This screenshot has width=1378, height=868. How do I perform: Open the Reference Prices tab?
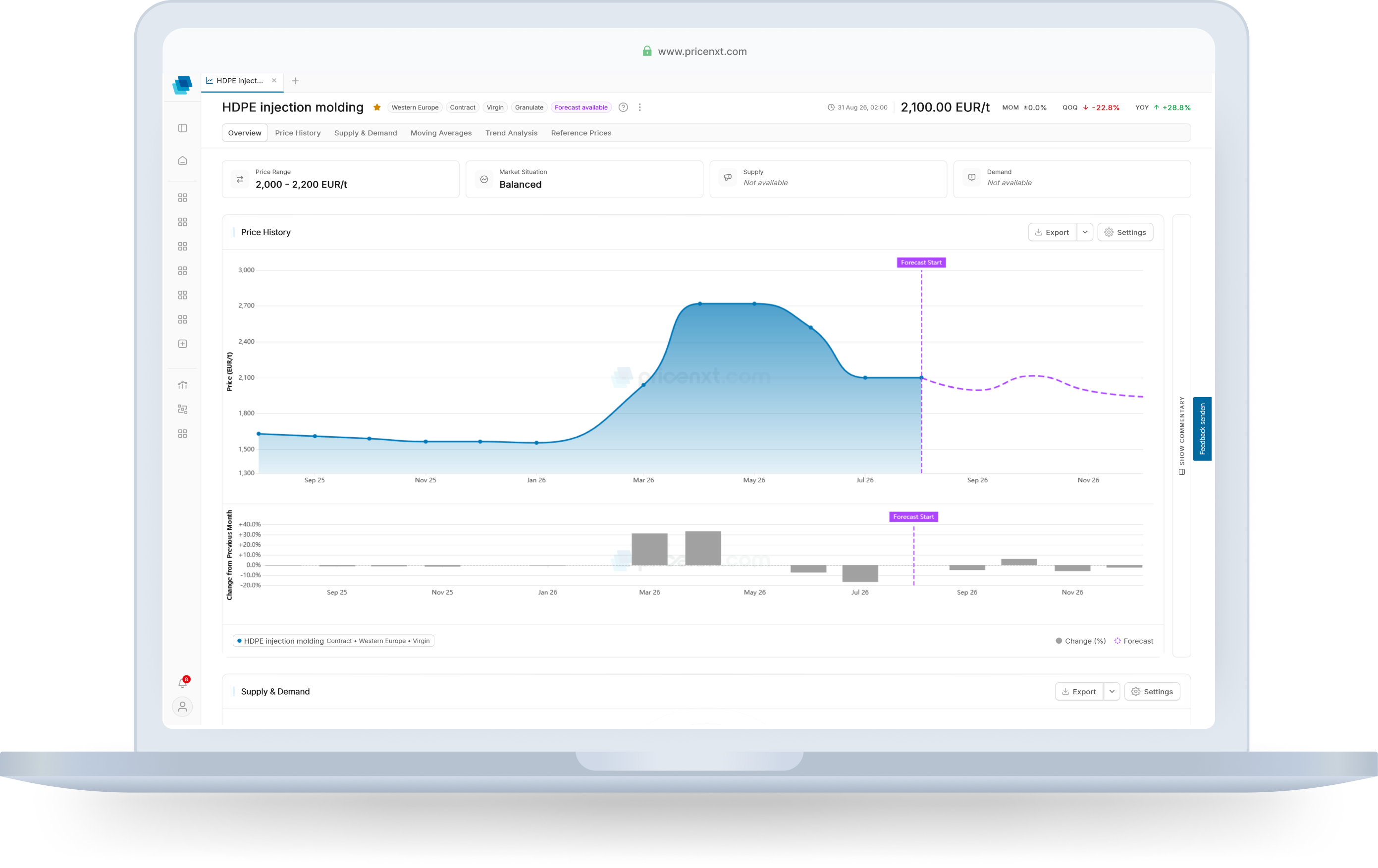click(x=582, y=133)
